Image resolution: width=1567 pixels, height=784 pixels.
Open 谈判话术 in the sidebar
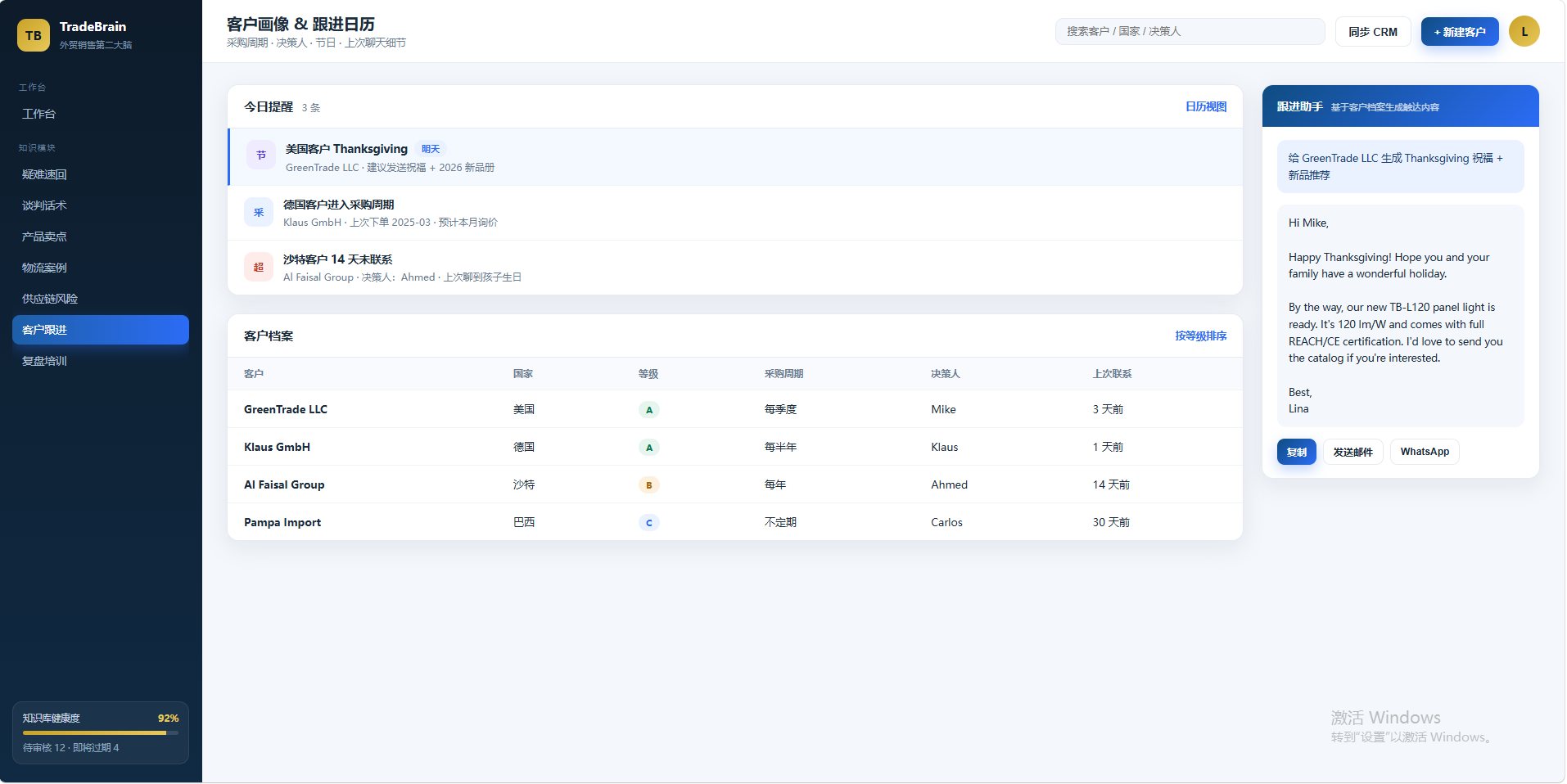tap(101, 205)
